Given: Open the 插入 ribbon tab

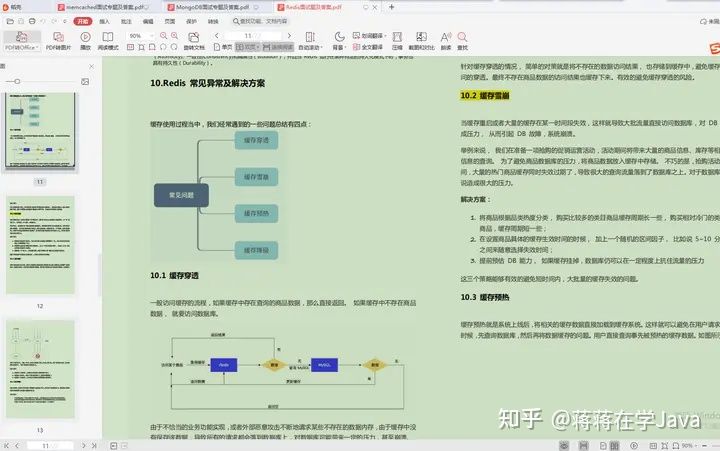Looking at the screenshot, I should (x=104, y=21).
